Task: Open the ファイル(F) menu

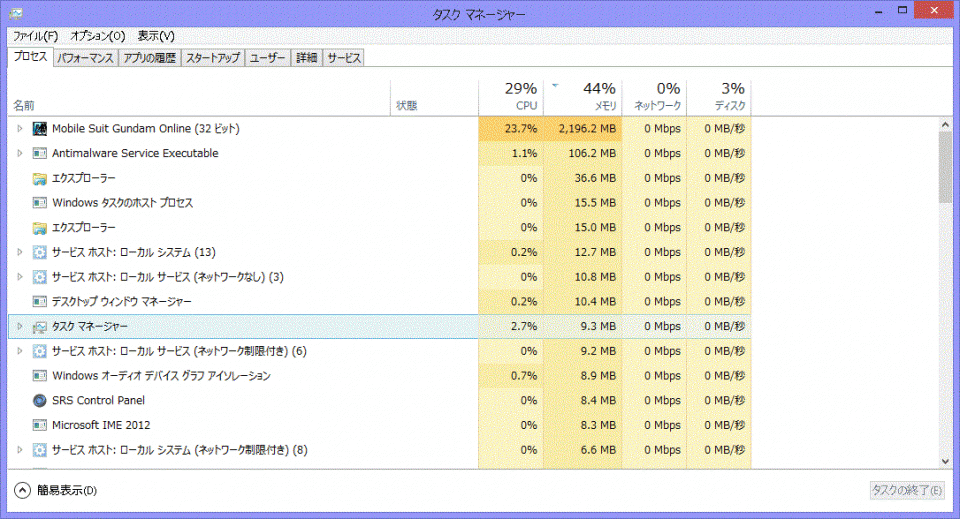Action: 36,36
